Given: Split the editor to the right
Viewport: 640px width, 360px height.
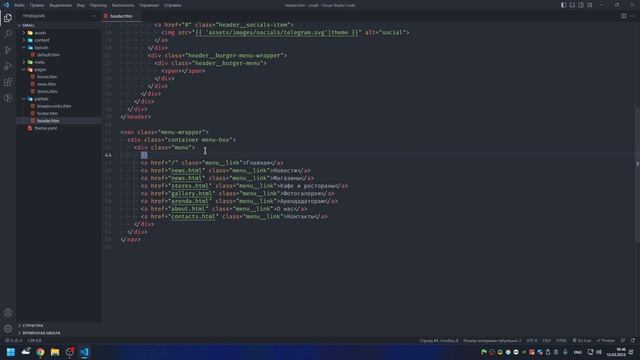Looking at the screenshot, I should (624, 16).
